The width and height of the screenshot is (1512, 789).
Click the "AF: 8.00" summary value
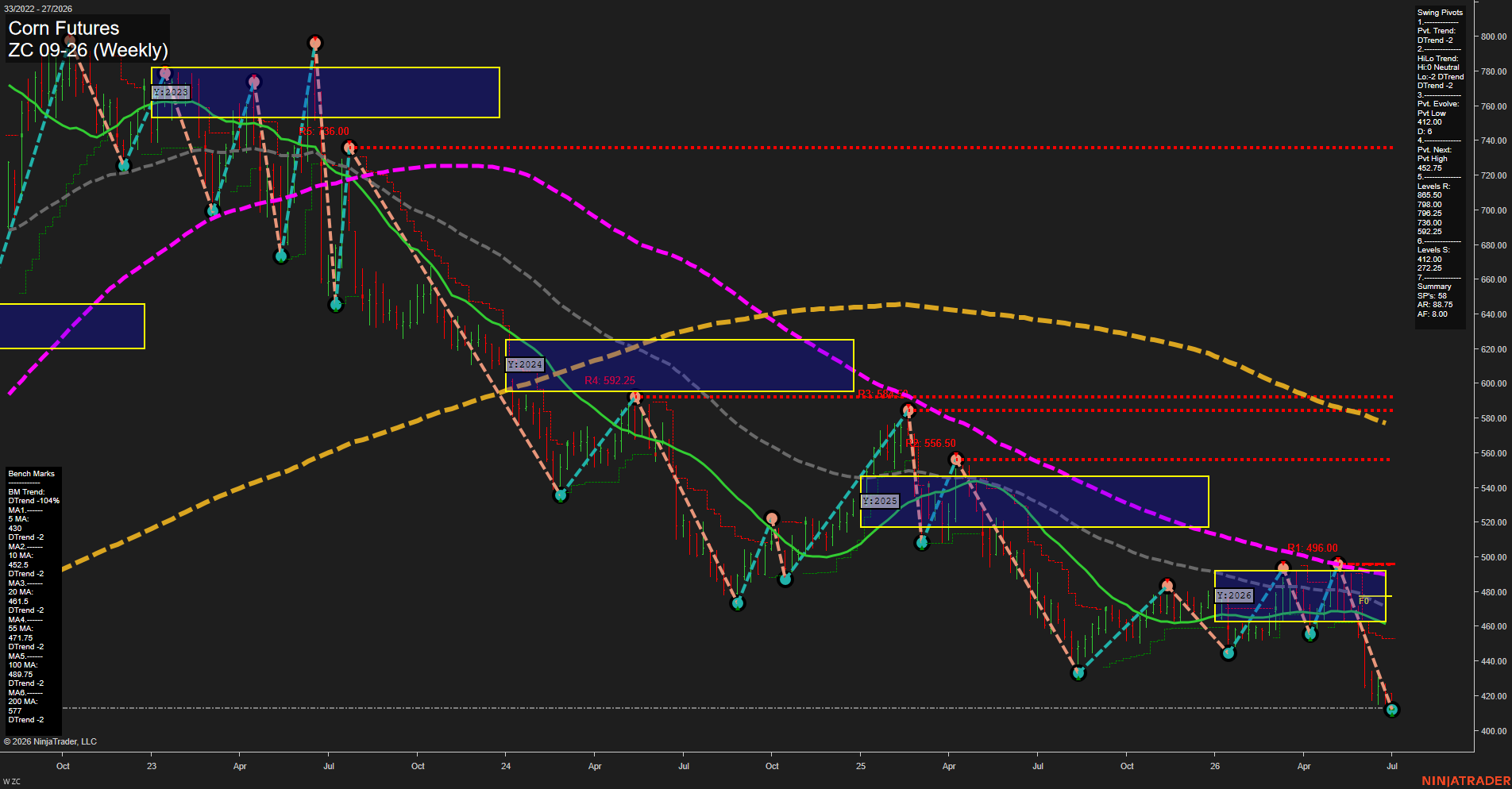point(1433,314)
